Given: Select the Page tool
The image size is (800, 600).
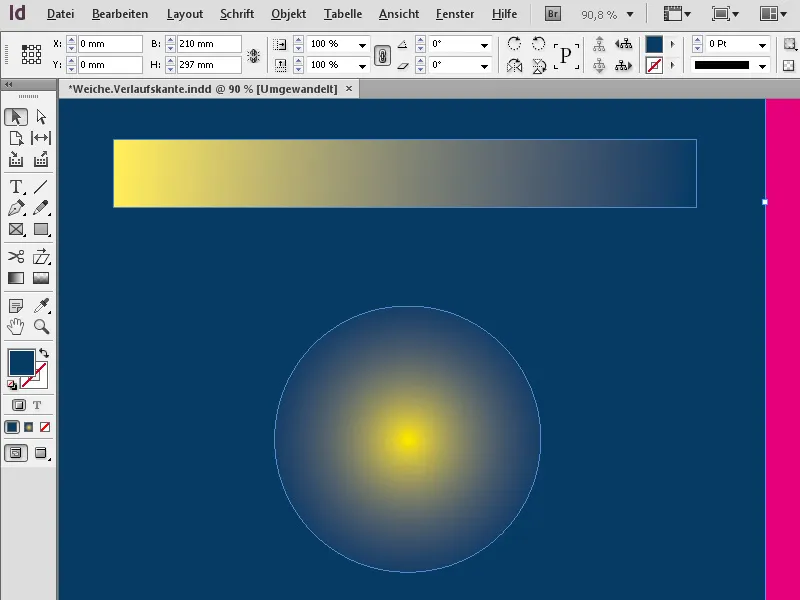Looking at the screenshot, I should [16, 138].
